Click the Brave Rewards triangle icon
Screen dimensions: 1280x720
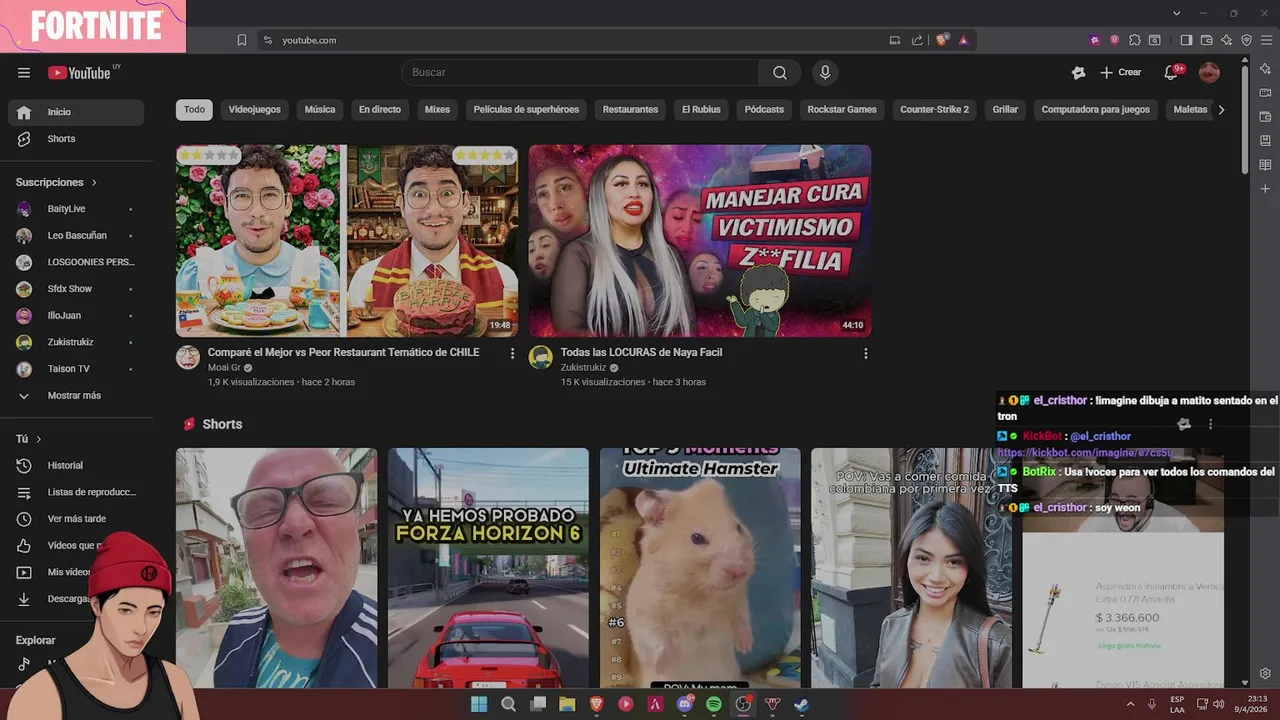963,40
